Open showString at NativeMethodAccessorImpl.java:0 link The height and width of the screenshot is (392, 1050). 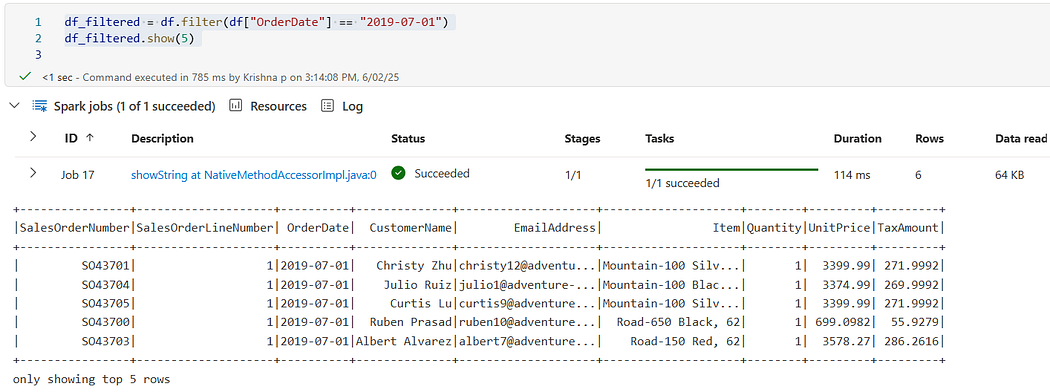[x=254, y=175]
